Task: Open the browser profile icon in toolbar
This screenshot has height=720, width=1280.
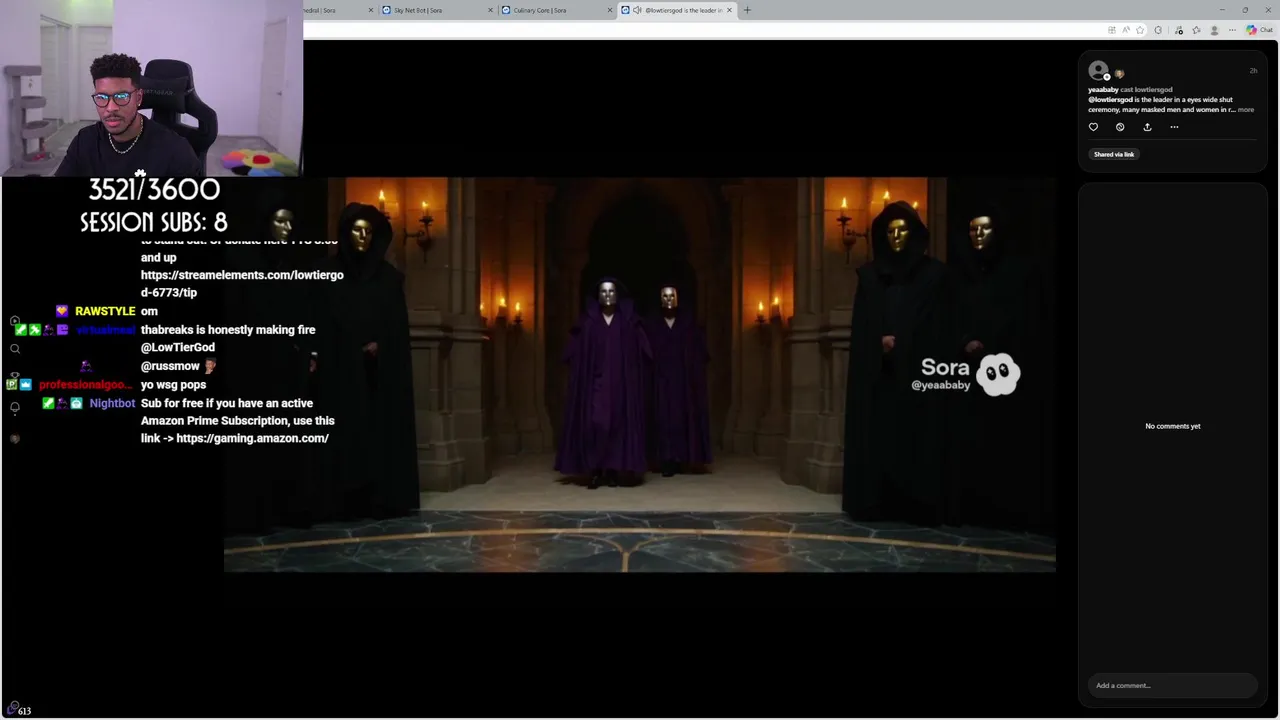Action: pyautogui.click(x=1214, y=30)
